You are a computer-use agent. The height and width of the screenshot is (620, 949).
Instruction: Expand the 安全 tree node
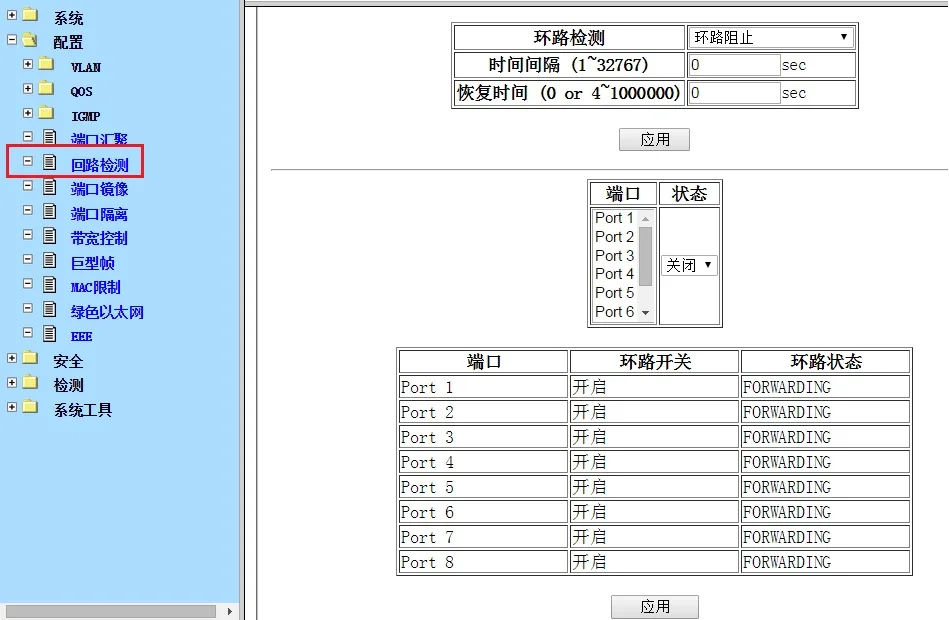pos(11,358)
